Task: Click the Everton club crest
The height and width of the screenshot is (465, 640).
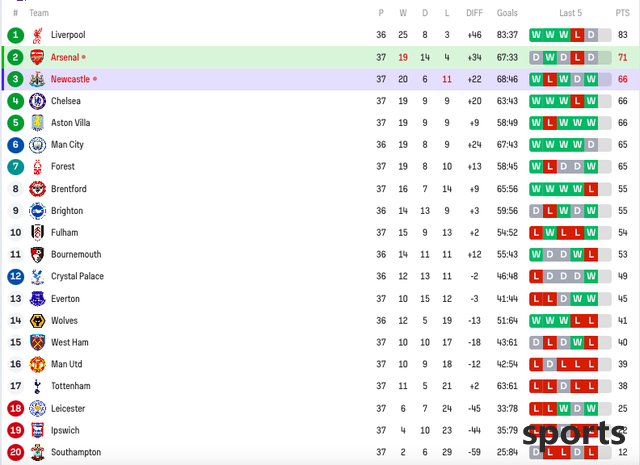Action: point(37,298)
